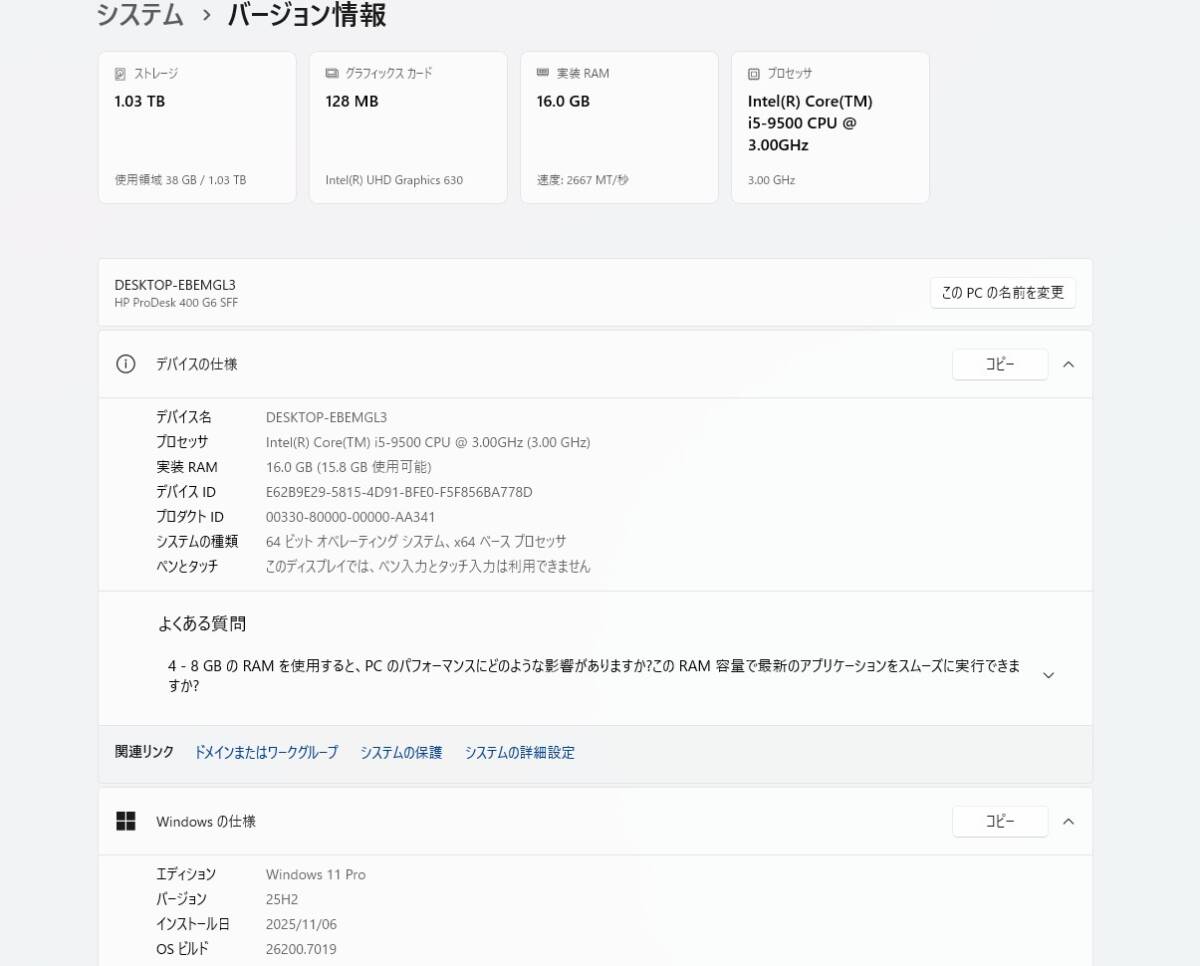Viewport: 1200px width, 966px height.
Task: Open システムの保護 link
Action: pos(401,752)
